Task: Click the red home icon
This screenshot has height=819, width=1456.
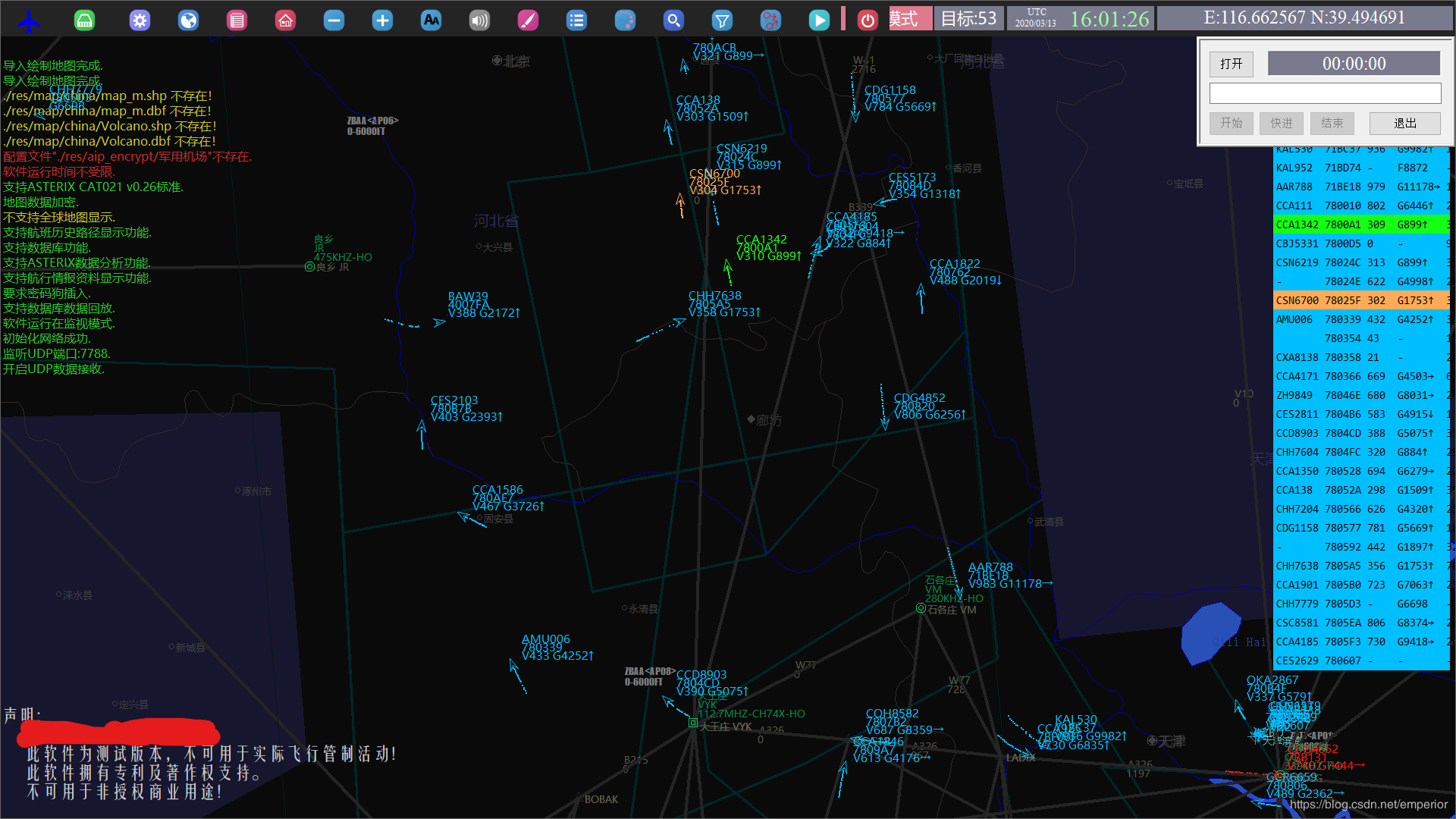Action: click(285, 20)
